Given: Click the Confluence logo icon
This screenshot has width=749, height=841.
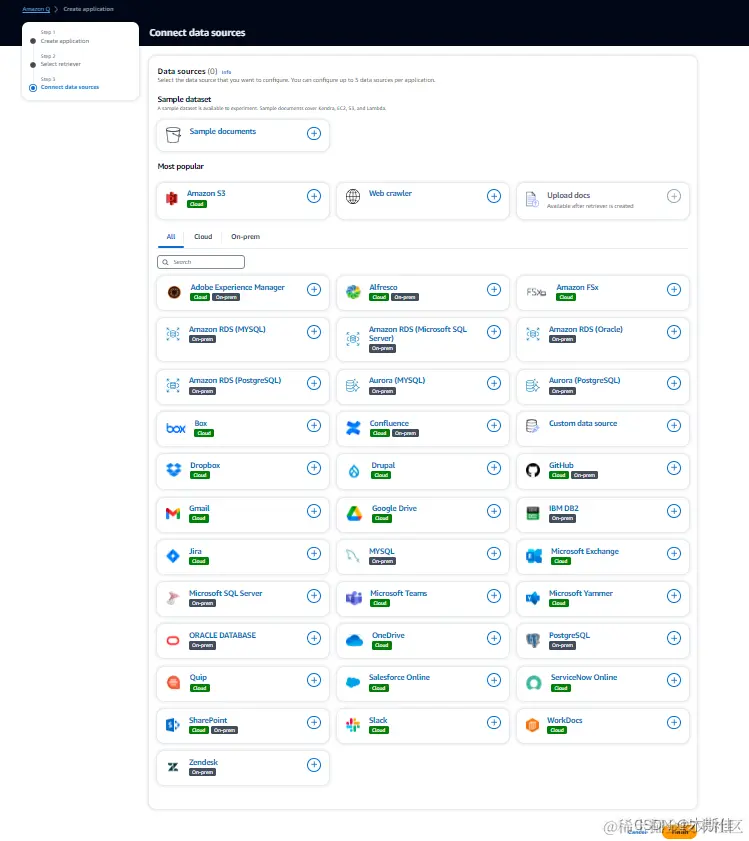Looking at the screenshot, I should (x=353, y=427).
